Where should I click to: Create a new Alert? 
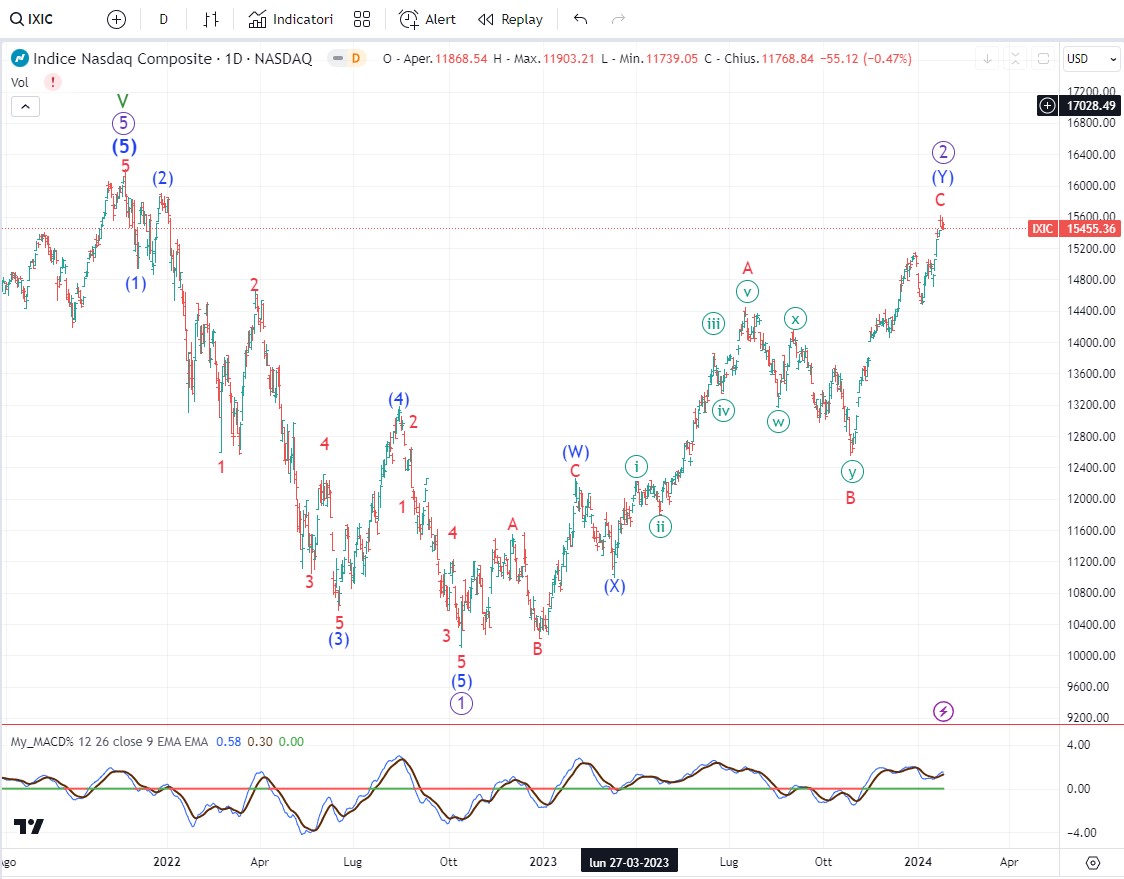(427, 19)
